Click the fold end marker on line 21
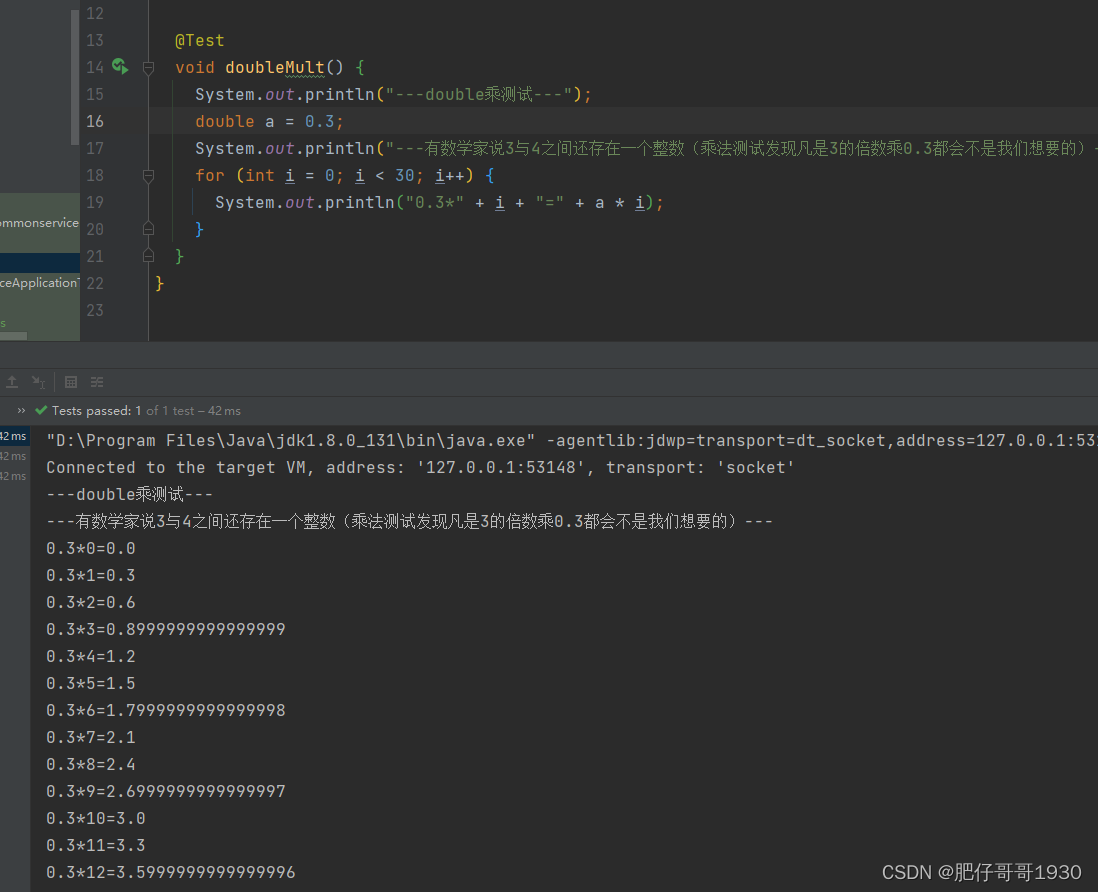The height and width of the screenshot is (892, 1098). click(148, 256)
